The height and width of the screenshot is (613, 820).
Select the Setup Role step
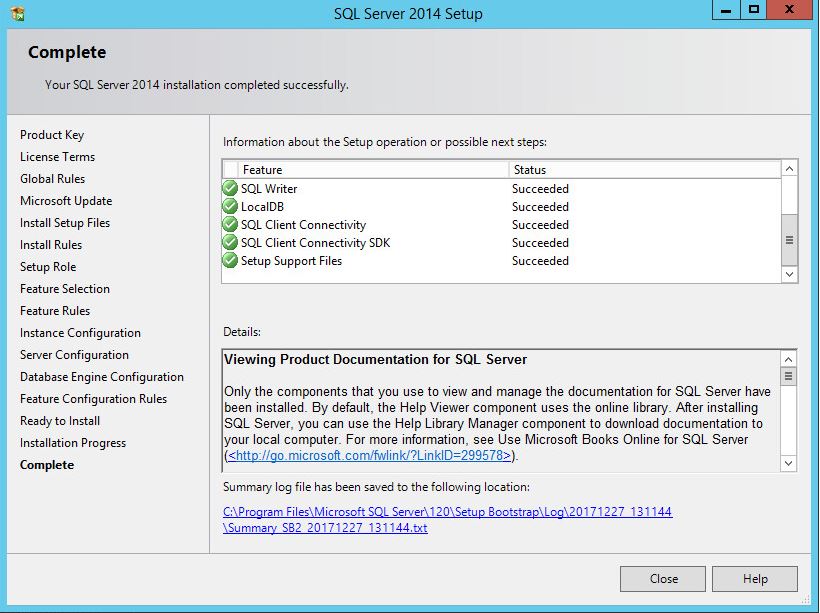click(x=48, y=267)
